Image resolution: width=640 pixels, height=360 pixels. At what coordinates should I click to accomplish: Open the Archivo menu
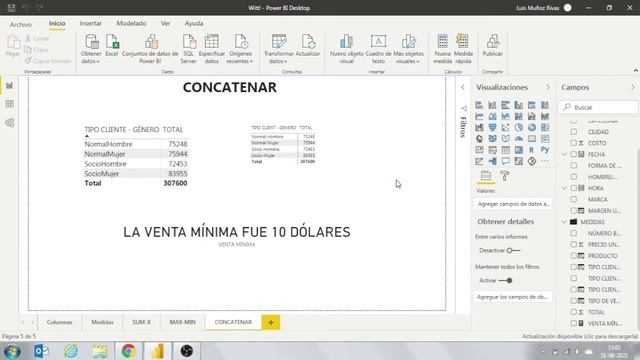pyautogui.click(x=21, y=24)
